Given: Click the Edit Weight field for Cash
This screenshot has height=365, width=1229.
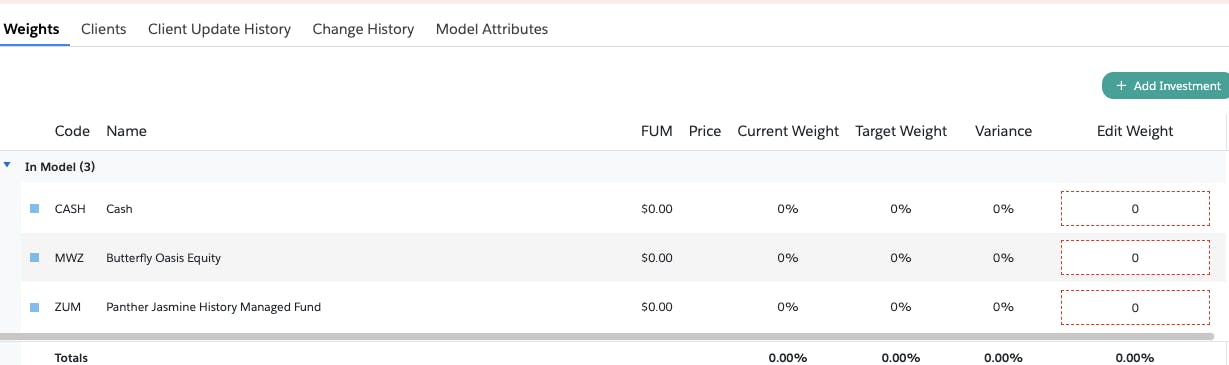Looking at the screenshot, I should [1135, 209].
